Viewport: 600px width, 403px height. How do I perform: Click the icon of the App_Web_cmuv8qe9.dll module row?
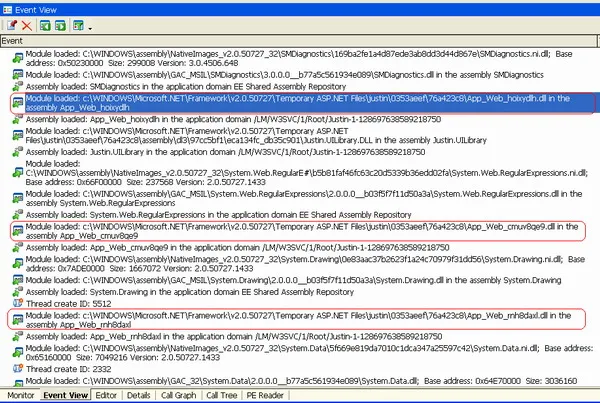tap(18, 231)
